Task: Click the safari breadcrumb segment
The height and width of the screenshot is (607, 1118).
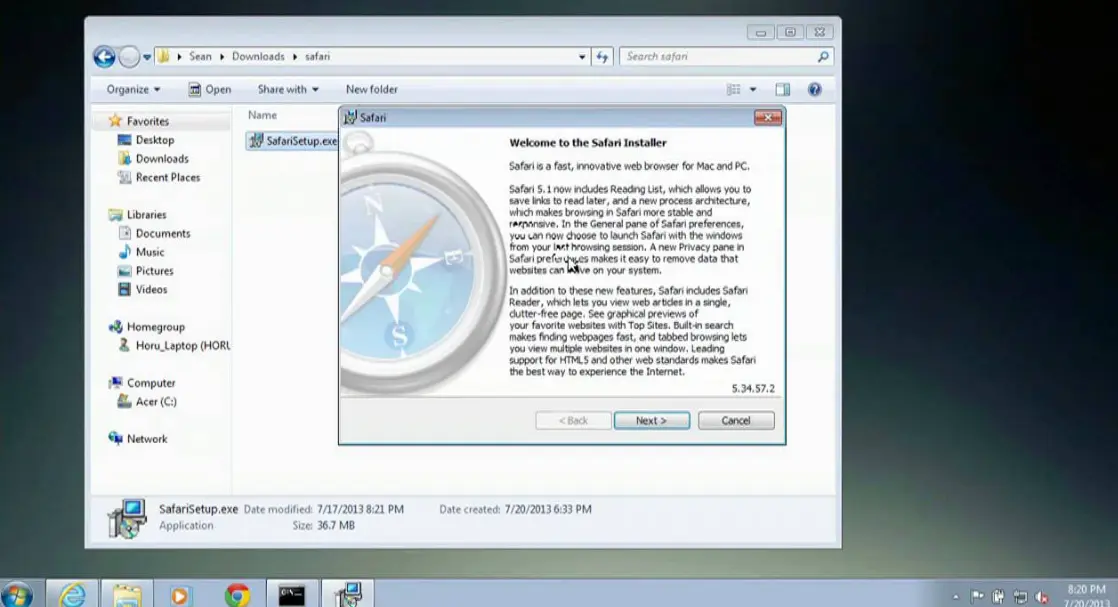Action: [317, 56]
